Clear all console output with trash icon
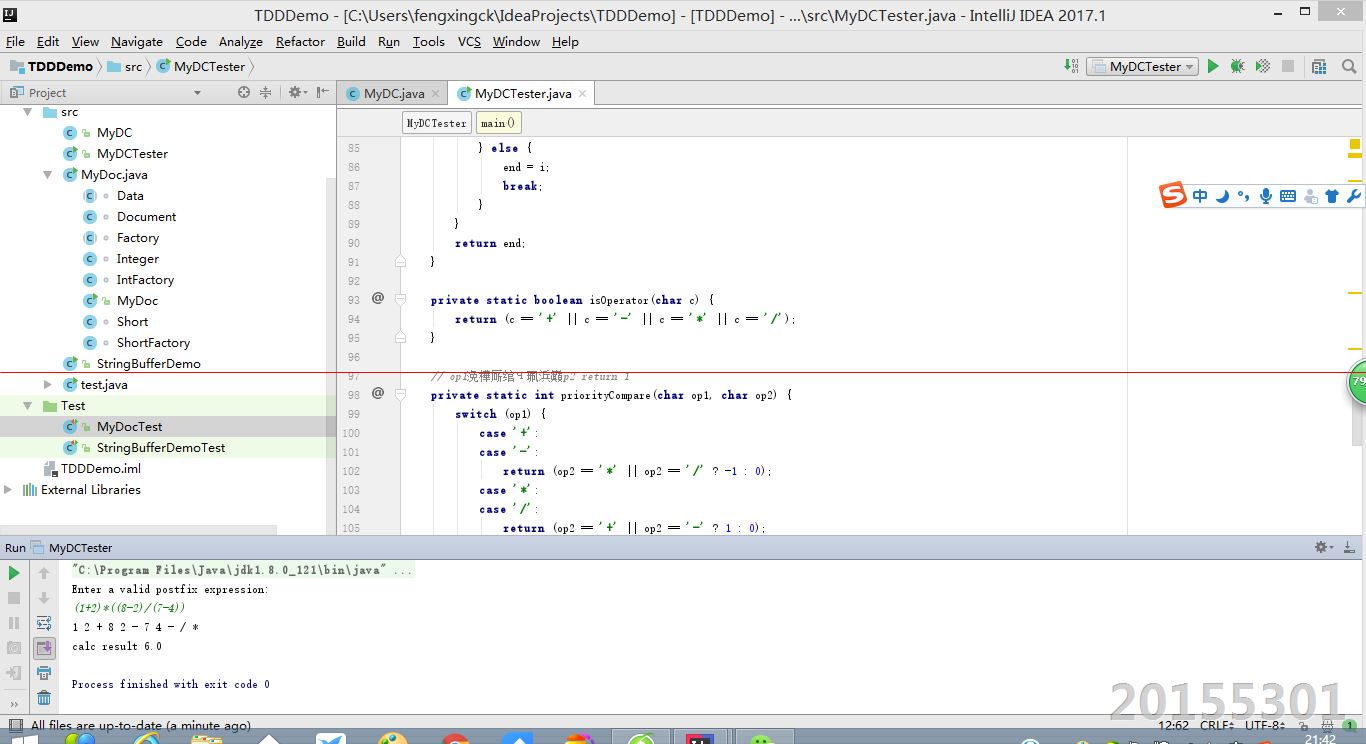1366x744 pixels. click(44, 698)
